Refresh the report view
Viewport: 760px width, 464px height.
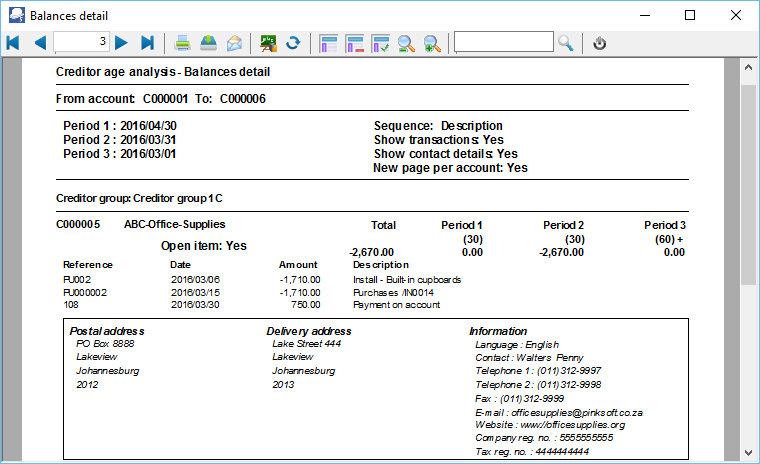coord(294,43)
